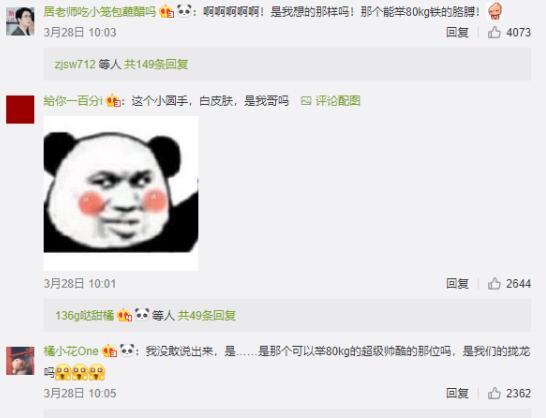
Task: Click member badge next to 给你一百分
Action: pos(114,101)
